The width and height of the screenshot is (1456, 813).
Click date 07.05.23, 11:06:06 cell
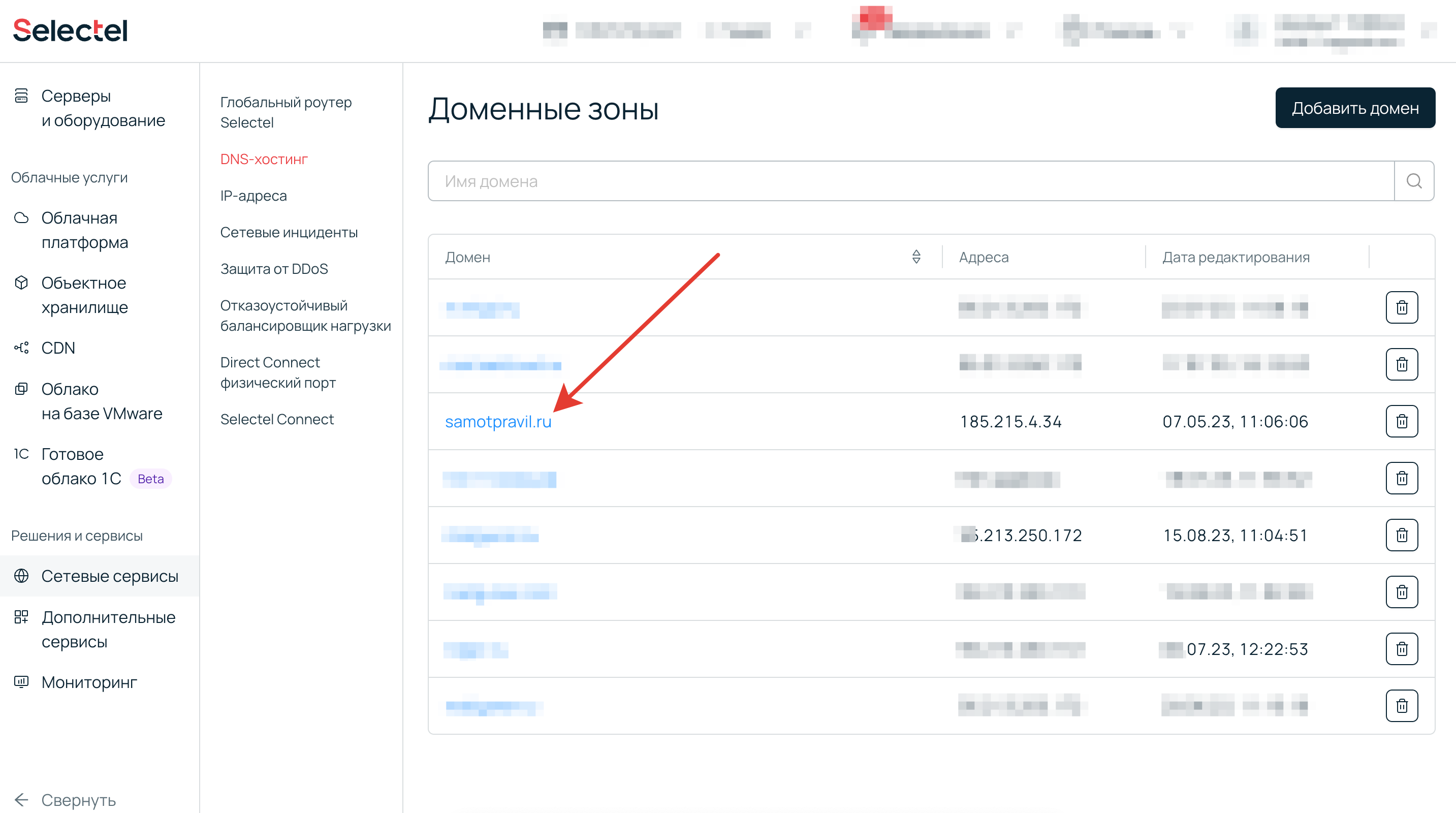(1236, 421)
